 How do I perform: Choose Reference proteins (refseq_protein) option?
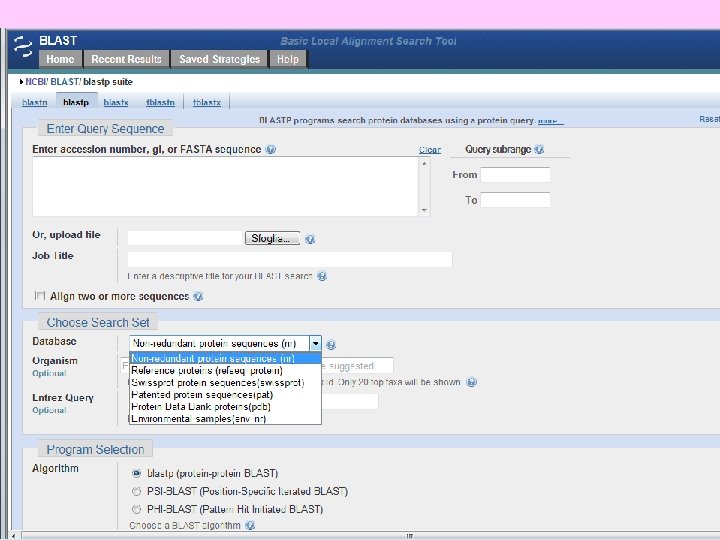(225, 371)
